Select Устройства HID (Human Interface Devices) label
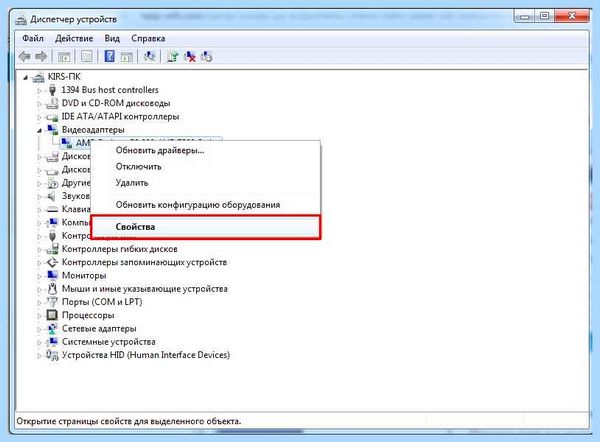Image resolution: width=600 pixels, height=442 pixels. coord(146,355)
